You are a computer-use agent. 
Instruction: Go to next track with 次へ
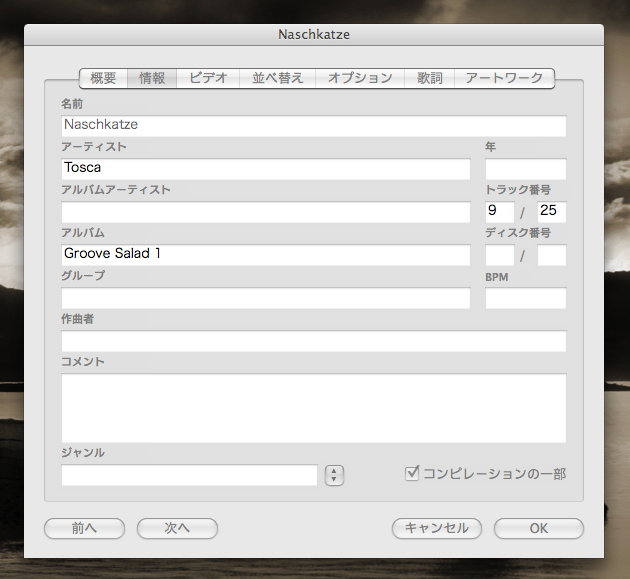[x=177, y=528]
